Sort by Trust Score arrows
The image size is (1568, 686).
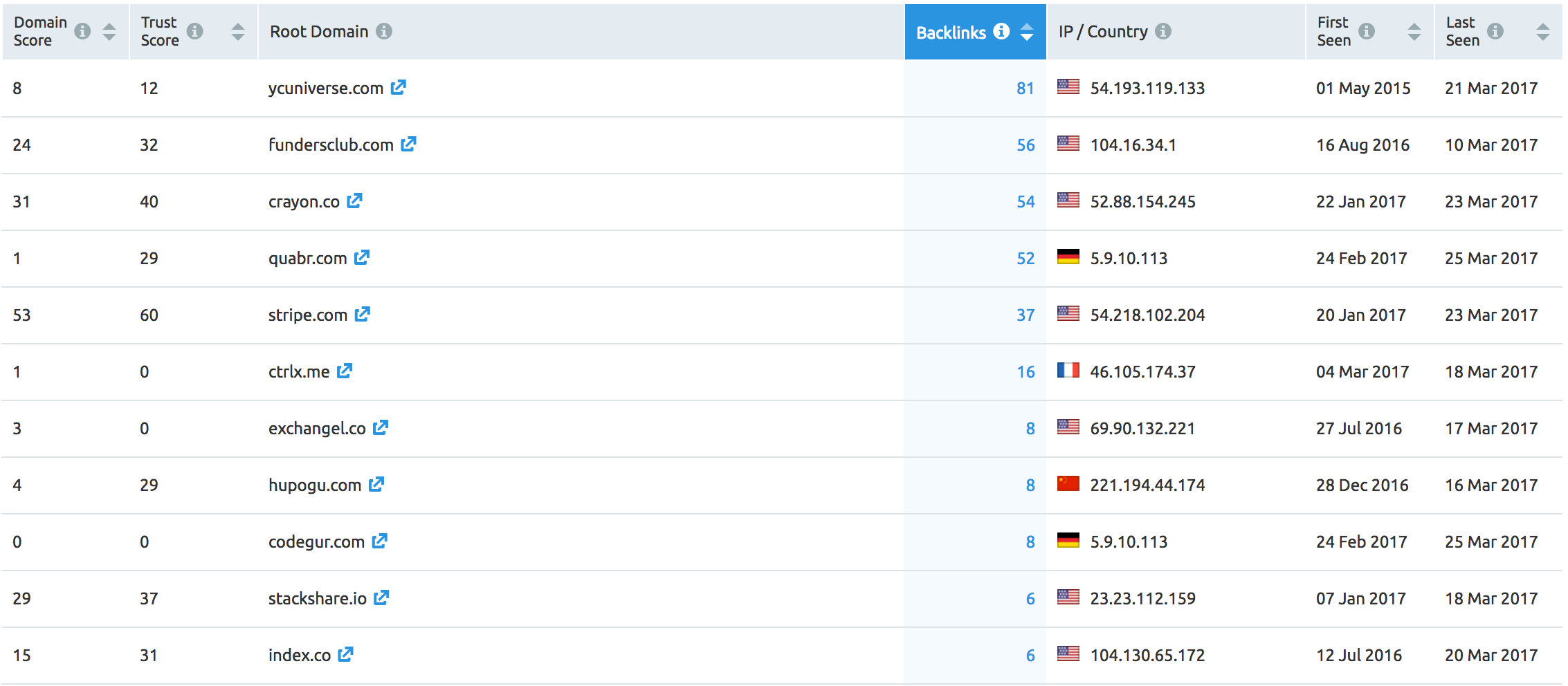pos(238,31)
